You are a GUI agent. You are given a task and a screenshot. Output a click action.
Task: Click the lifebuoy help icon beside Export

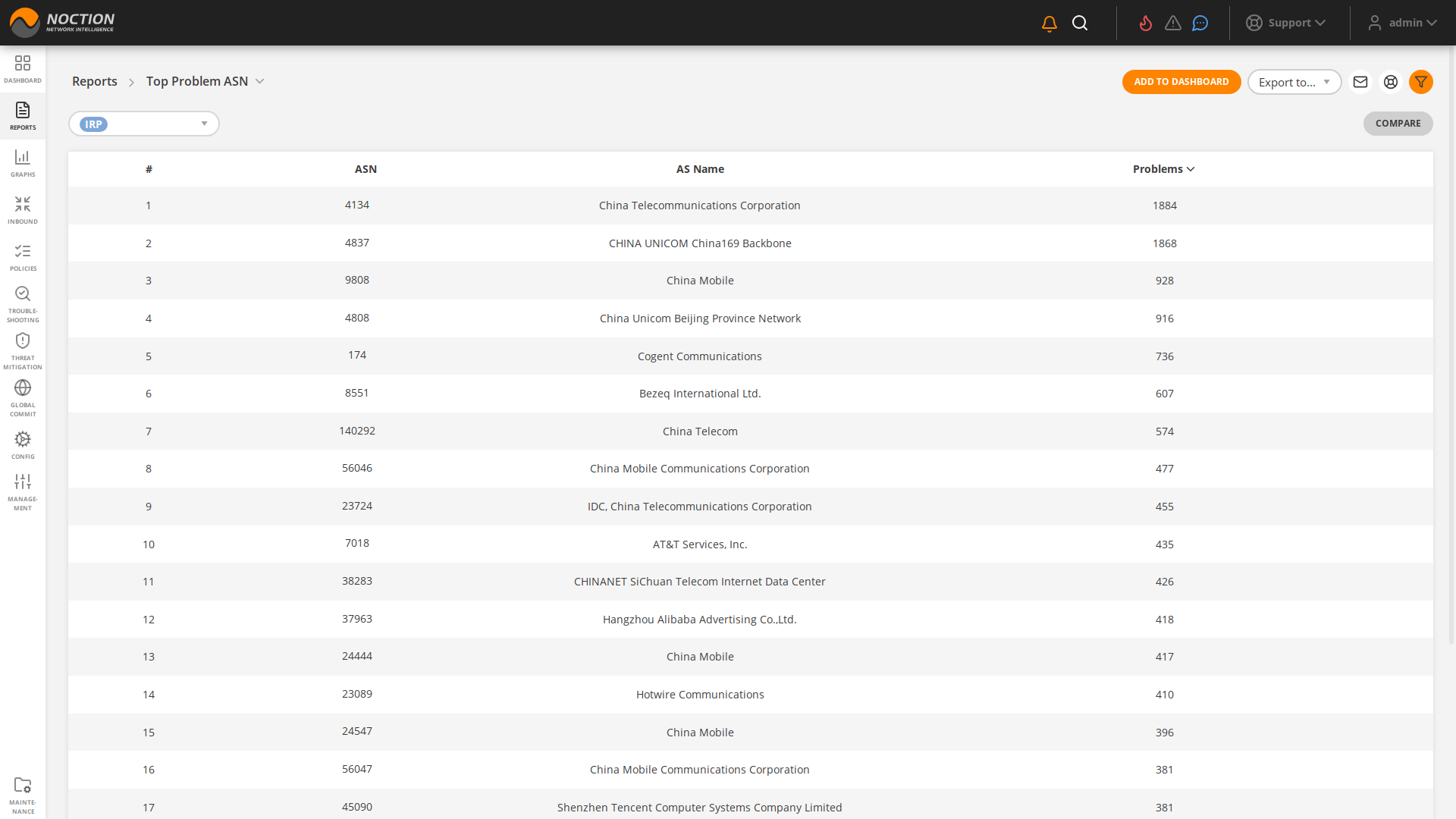(x=1391, y=82)
